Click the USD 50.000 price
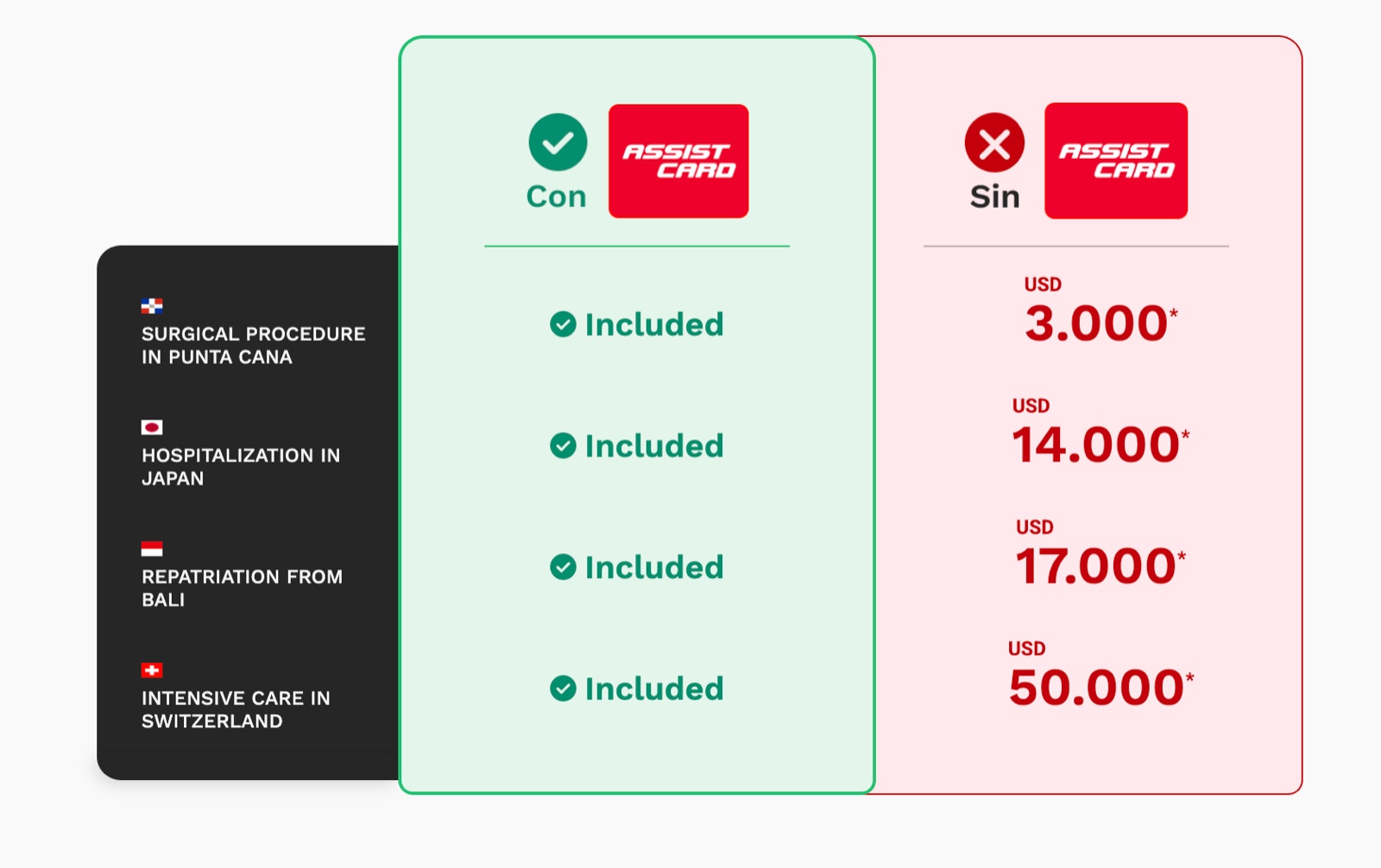The width and height of the screenshot is (1381, 868). [x=1100, y=676]
